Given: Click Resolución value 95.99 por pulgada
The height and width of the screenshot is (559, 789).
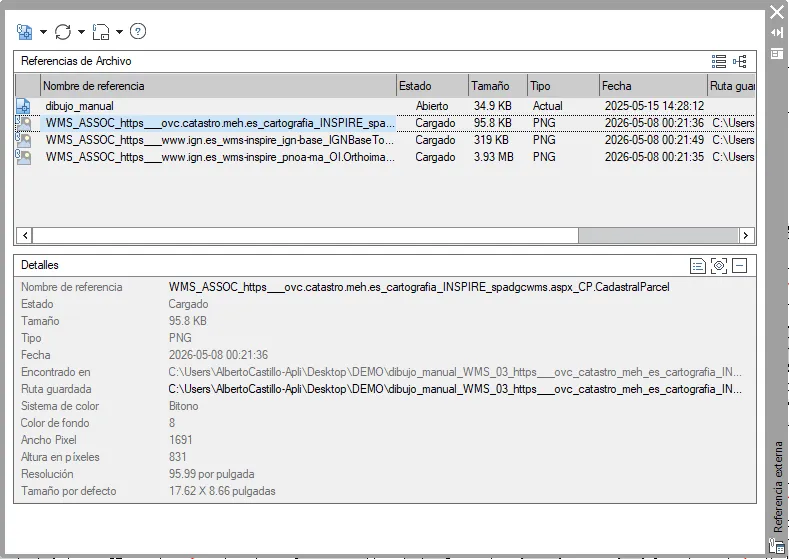Looking at the screenshot, I should pyautogui.click(x=211, y=474).
